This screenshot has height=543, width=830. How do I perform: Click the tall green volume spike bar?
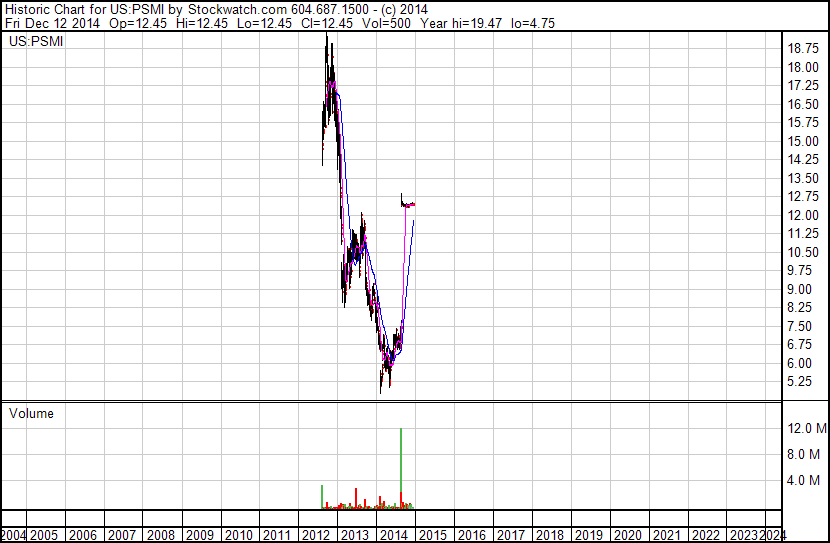click(401, 468)
